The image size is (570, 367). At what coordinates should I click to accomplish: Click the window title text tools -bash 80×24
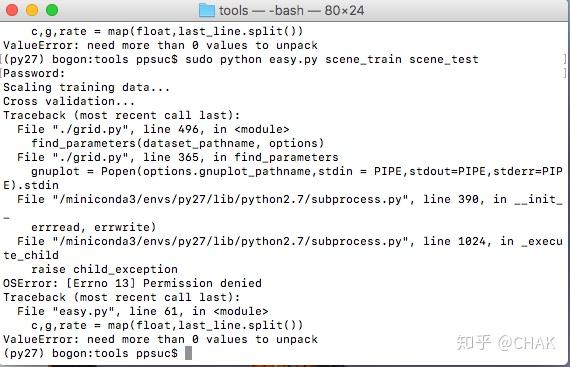point(291,10)
